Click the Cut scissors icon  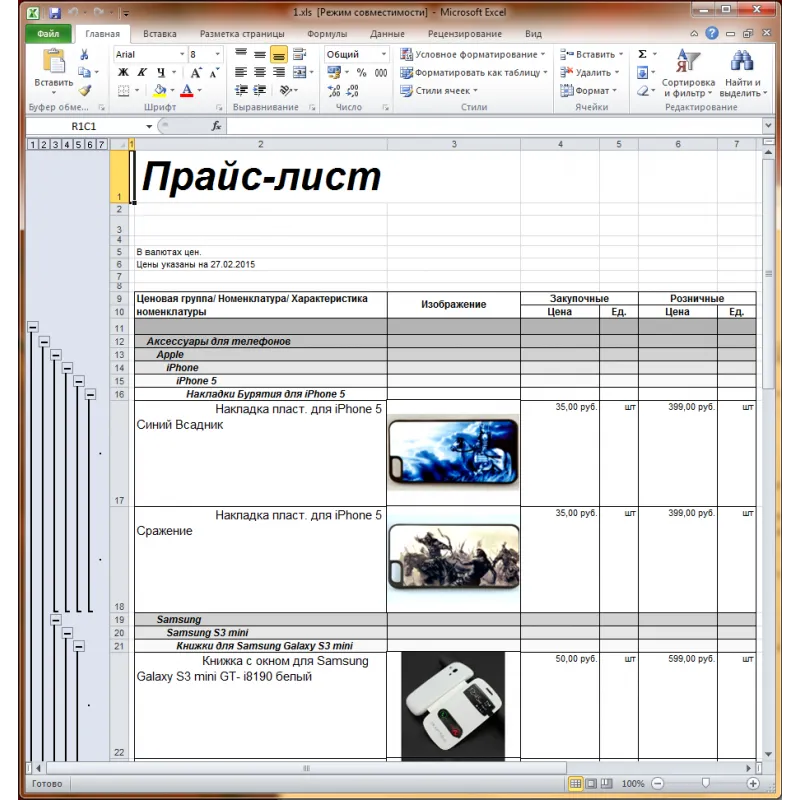point(84,55)
